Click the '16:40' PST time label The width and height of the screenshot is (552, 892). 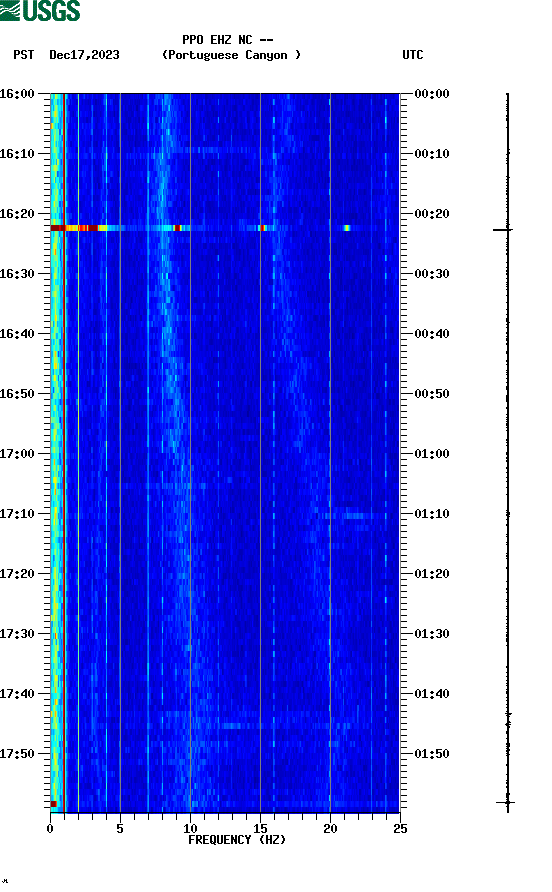point(17,334)
